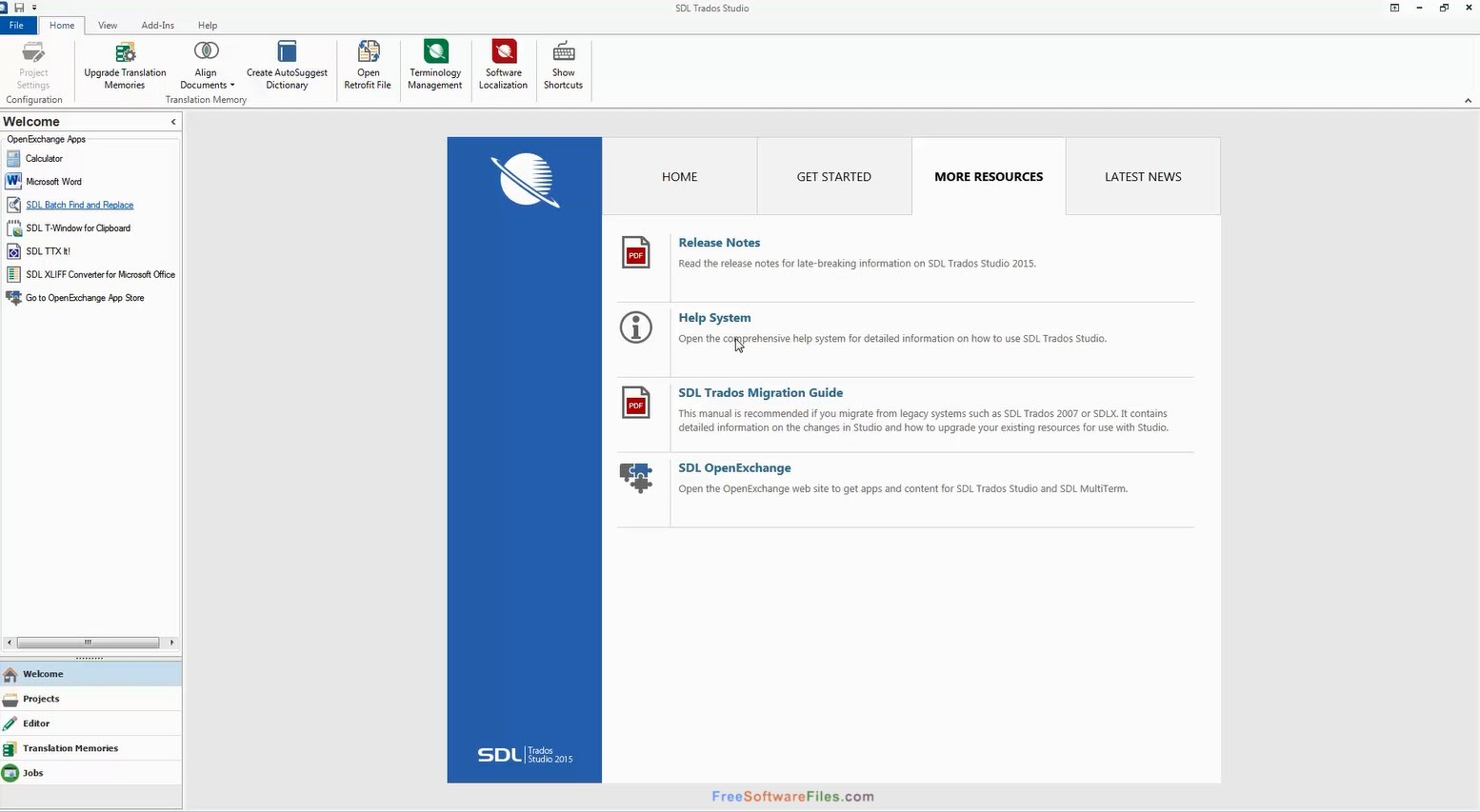Image resolution: width=1480 pixels, height=812 pixels.
Task: Click the Microsoft Word app icon
Action: 13,182
